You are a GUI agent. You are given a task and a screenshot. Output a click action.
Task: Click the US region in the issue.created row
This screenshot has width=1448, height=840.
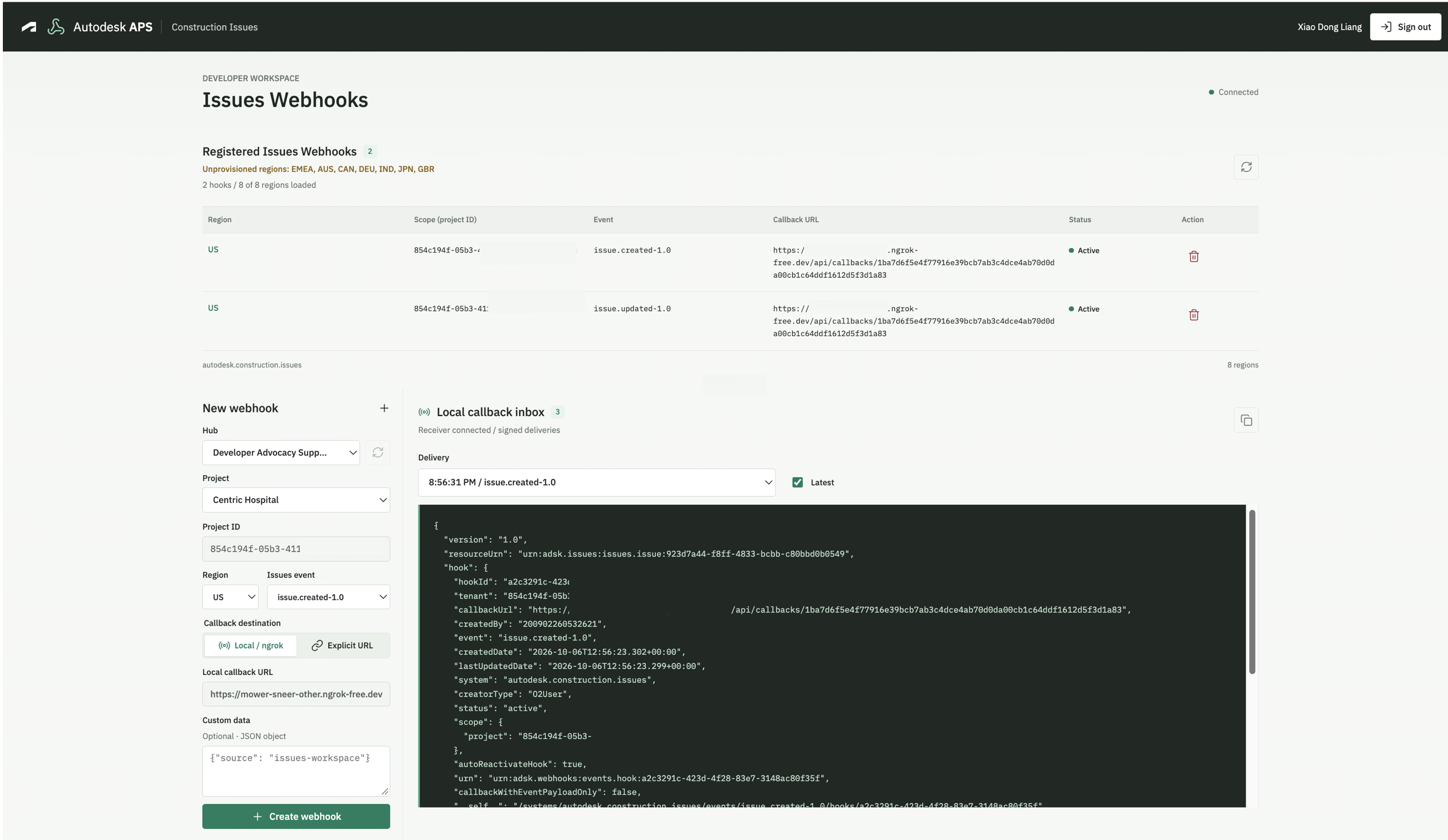pos(213,249)
